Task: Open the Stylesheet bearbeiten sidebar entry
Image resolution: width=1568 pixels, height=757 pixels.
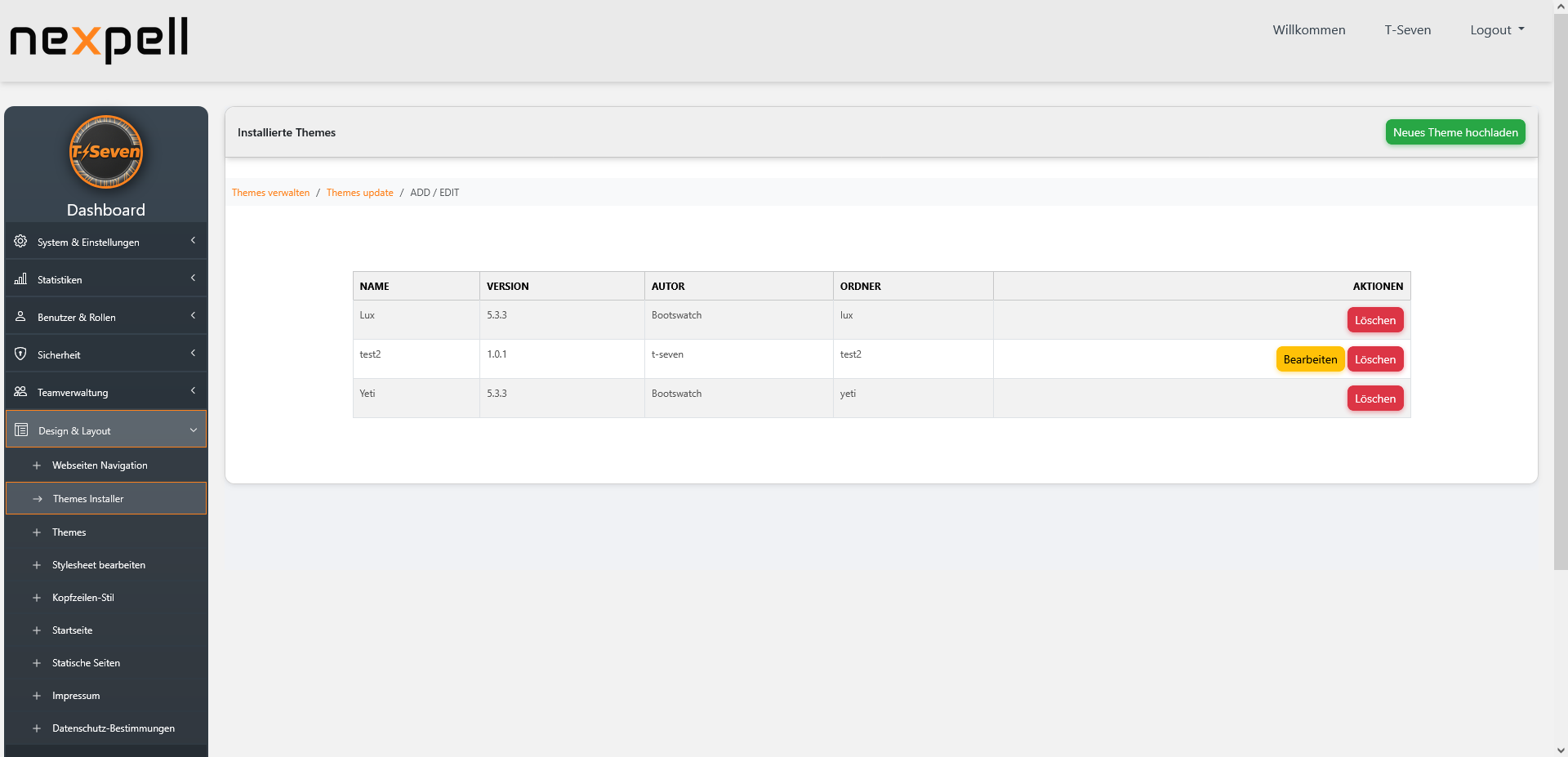Action: pos(98,564)
